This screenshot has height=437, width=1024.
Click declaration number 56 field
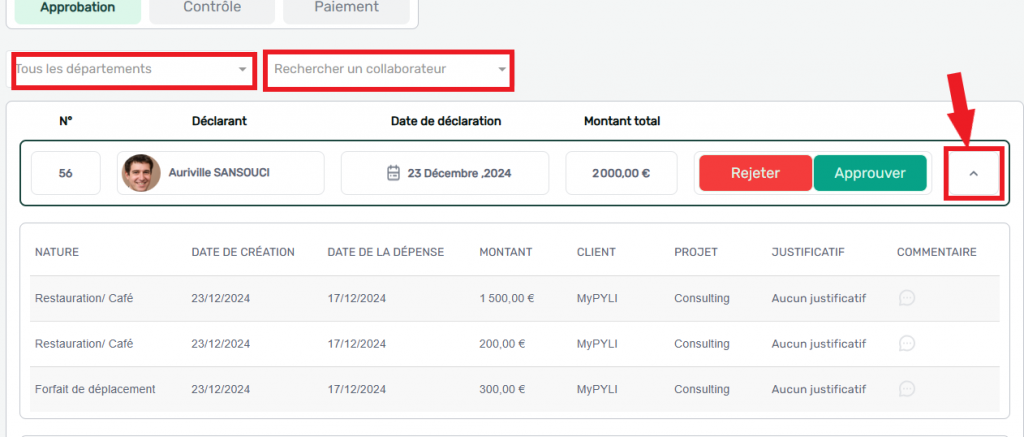click(66, 173)
